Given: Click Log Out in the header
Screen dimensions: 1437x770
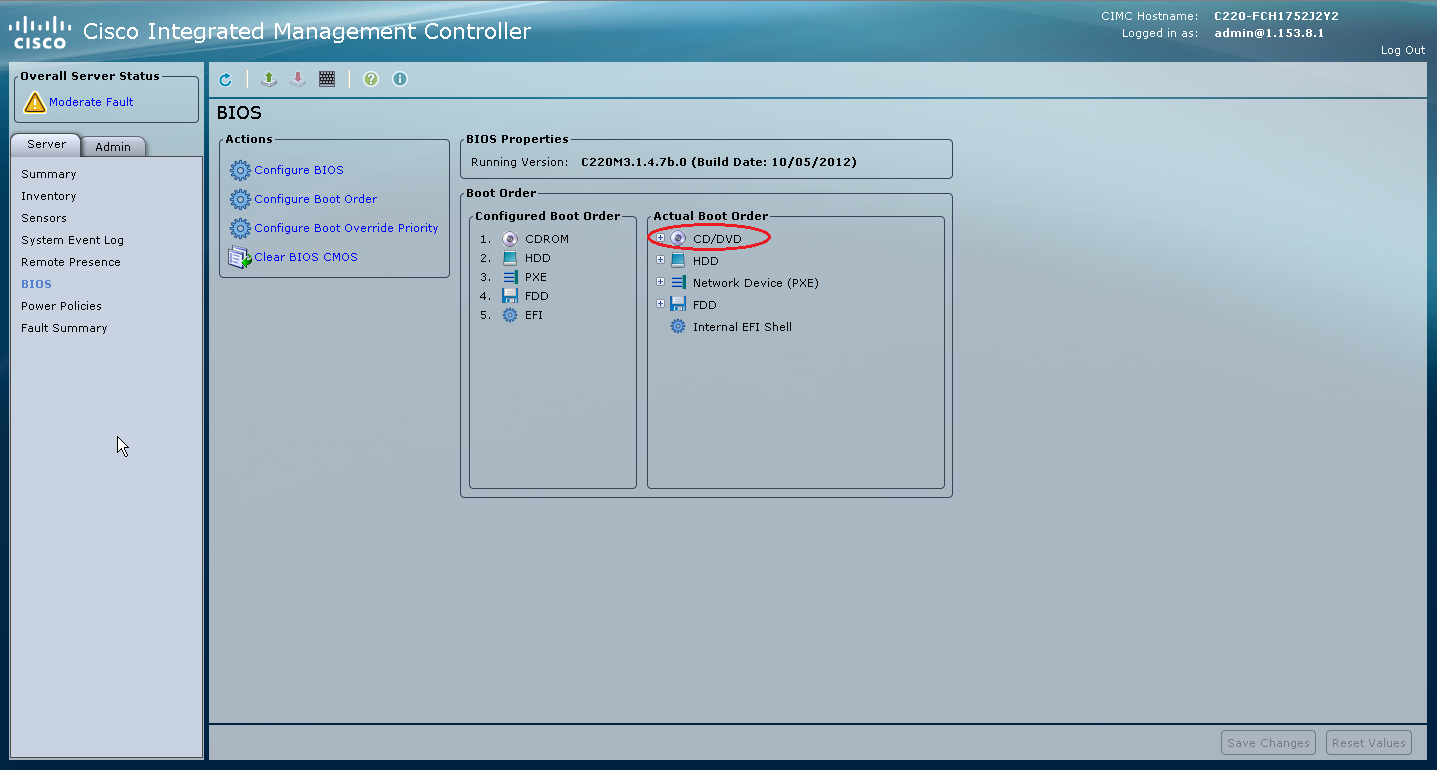Looking at the screenshot, I should click(1403, 50).
